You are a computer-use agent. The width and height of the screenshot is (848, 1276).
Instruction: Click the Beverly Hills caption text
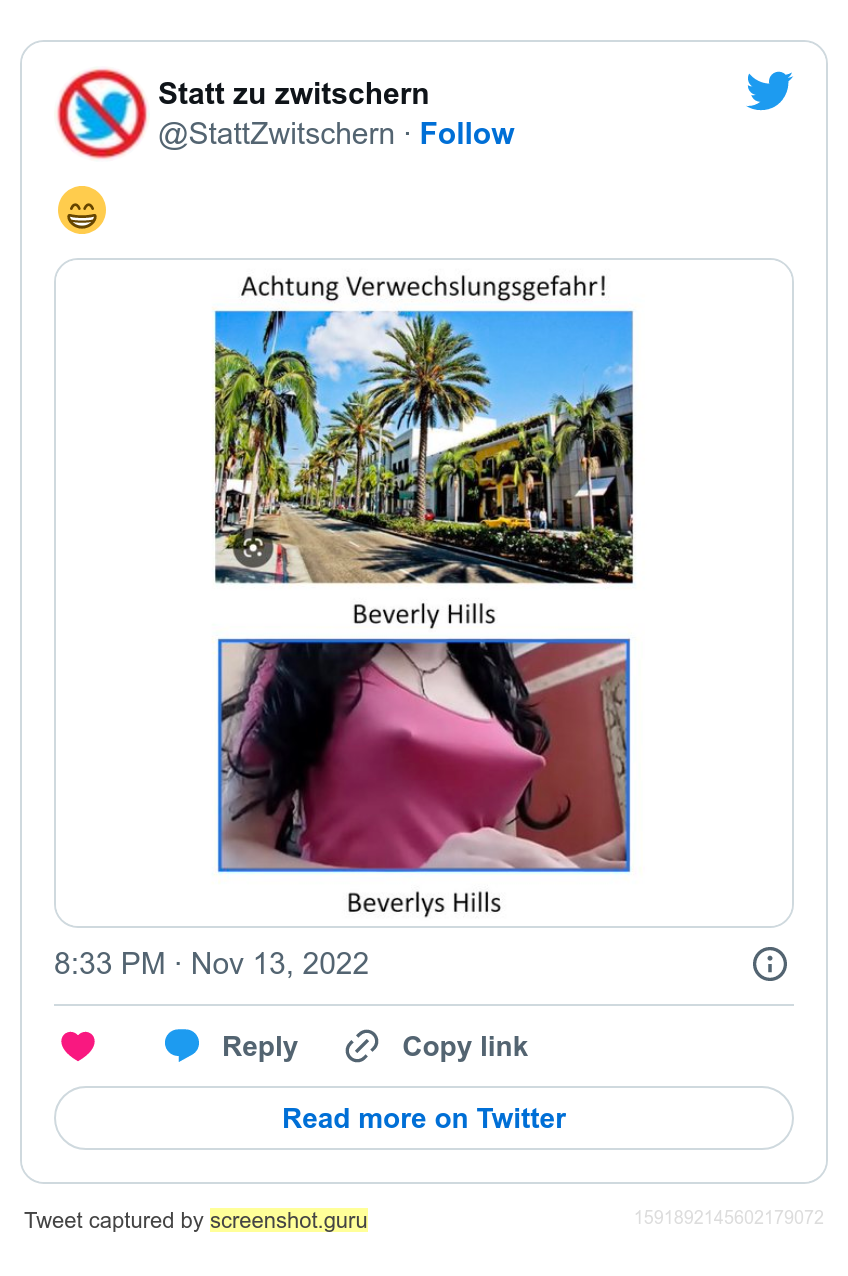click(424, 614)
